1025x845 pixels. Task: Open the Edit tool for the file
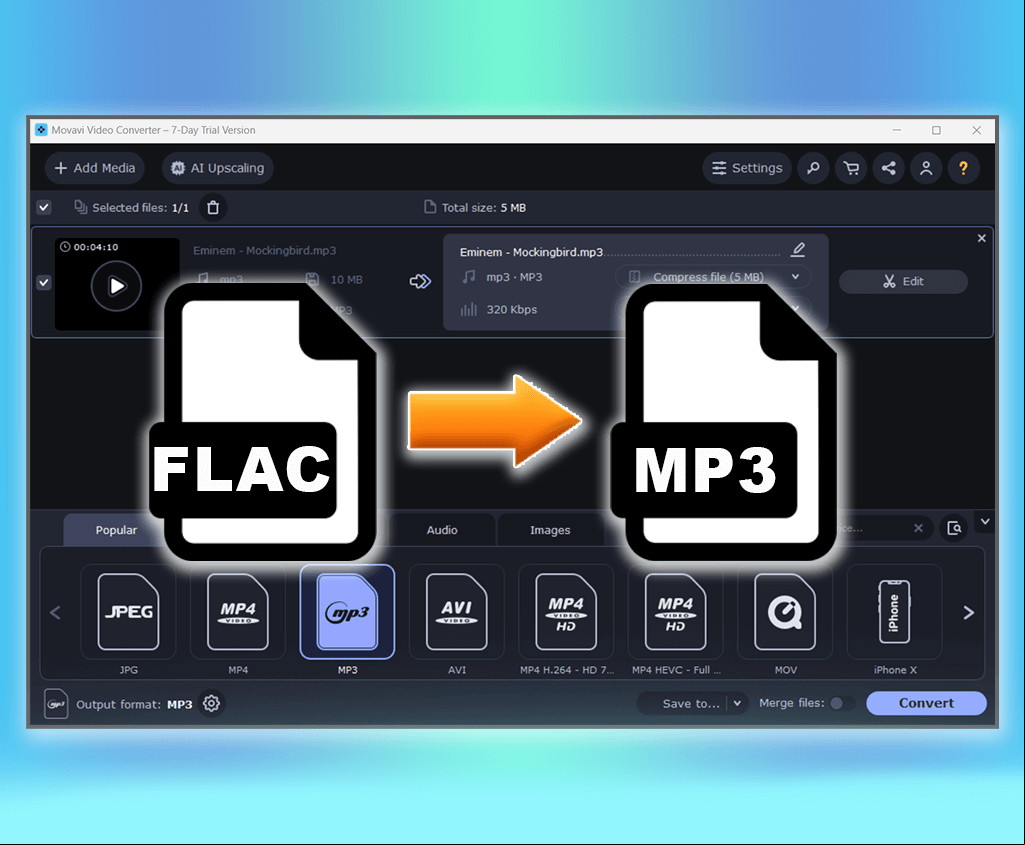(903, 282)
